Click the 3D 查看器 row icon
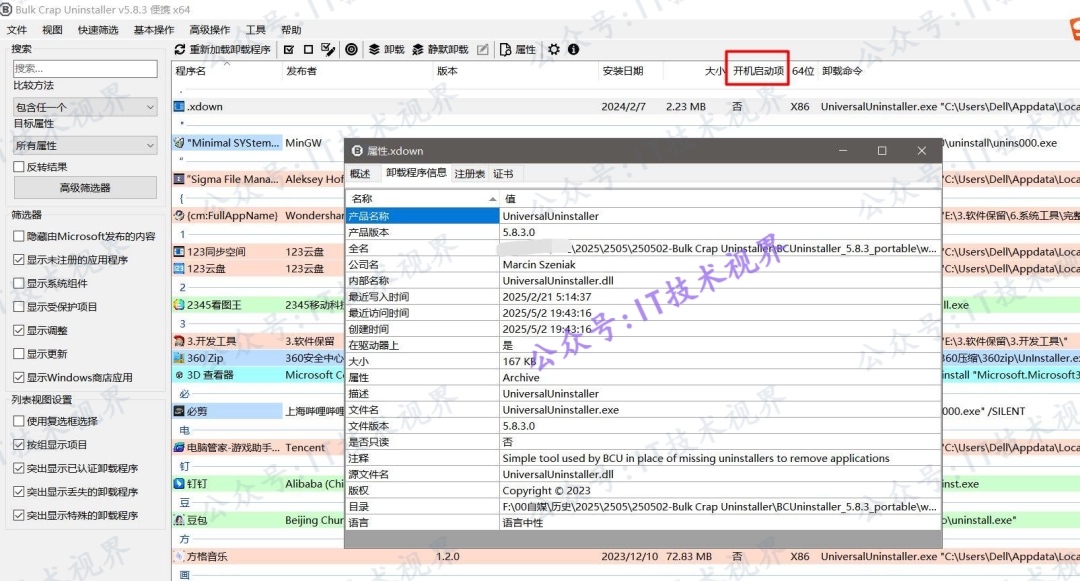Screen dimensions: 1080x581 click(179, 375)
